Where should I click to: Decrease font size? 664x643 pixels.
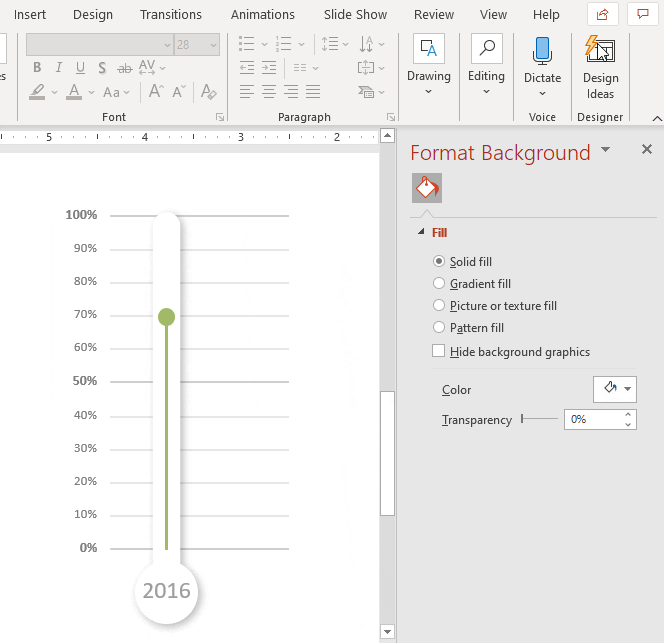tap(179, 91)
